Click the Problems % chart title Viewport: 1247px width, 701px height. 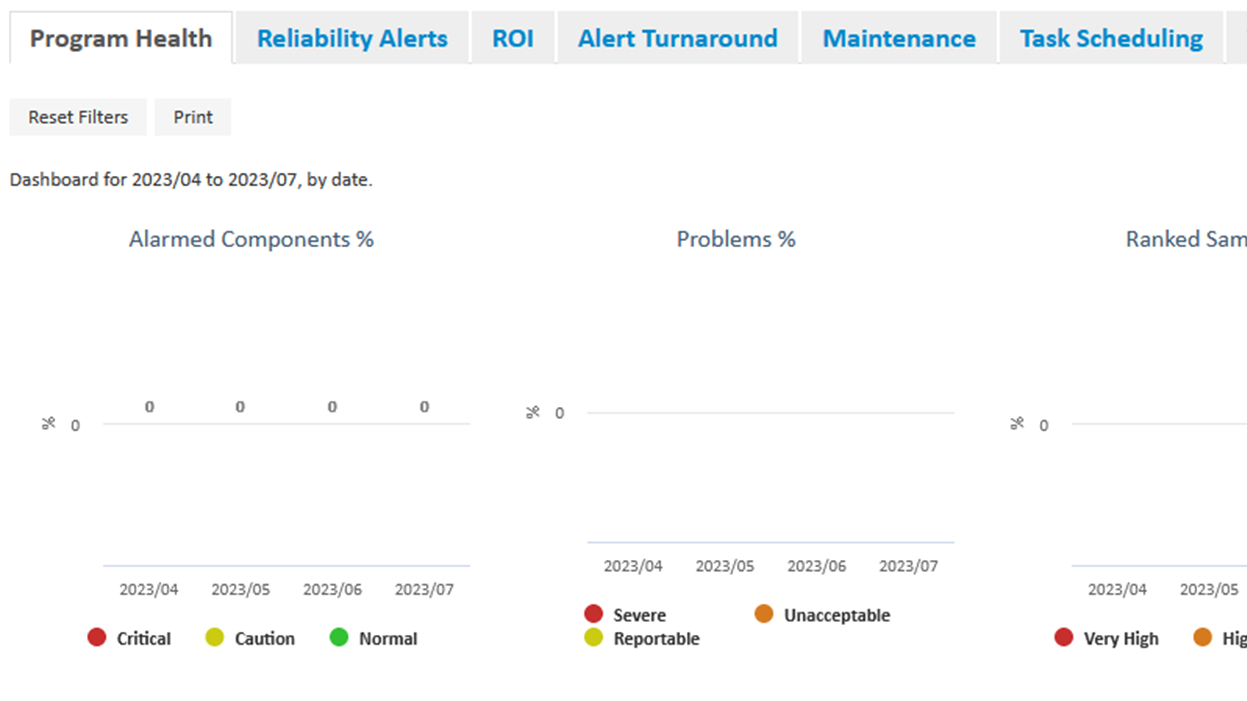click(x=736, y=240)
